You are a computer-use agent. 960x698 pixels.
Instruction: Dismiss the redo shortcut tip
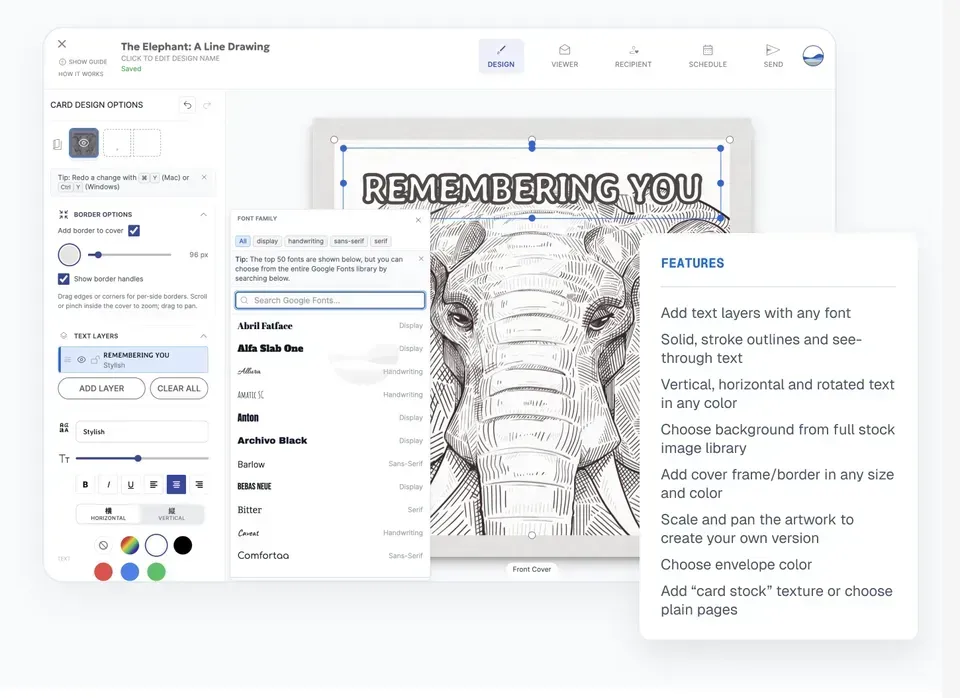click(204, 177)
